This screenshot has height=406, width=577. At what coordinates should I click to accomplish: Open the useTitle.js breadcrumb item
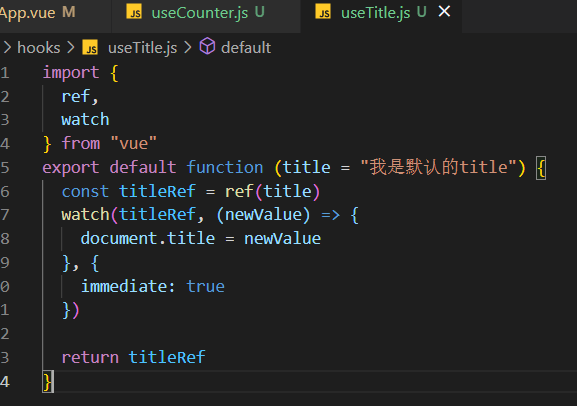point(142,48)
